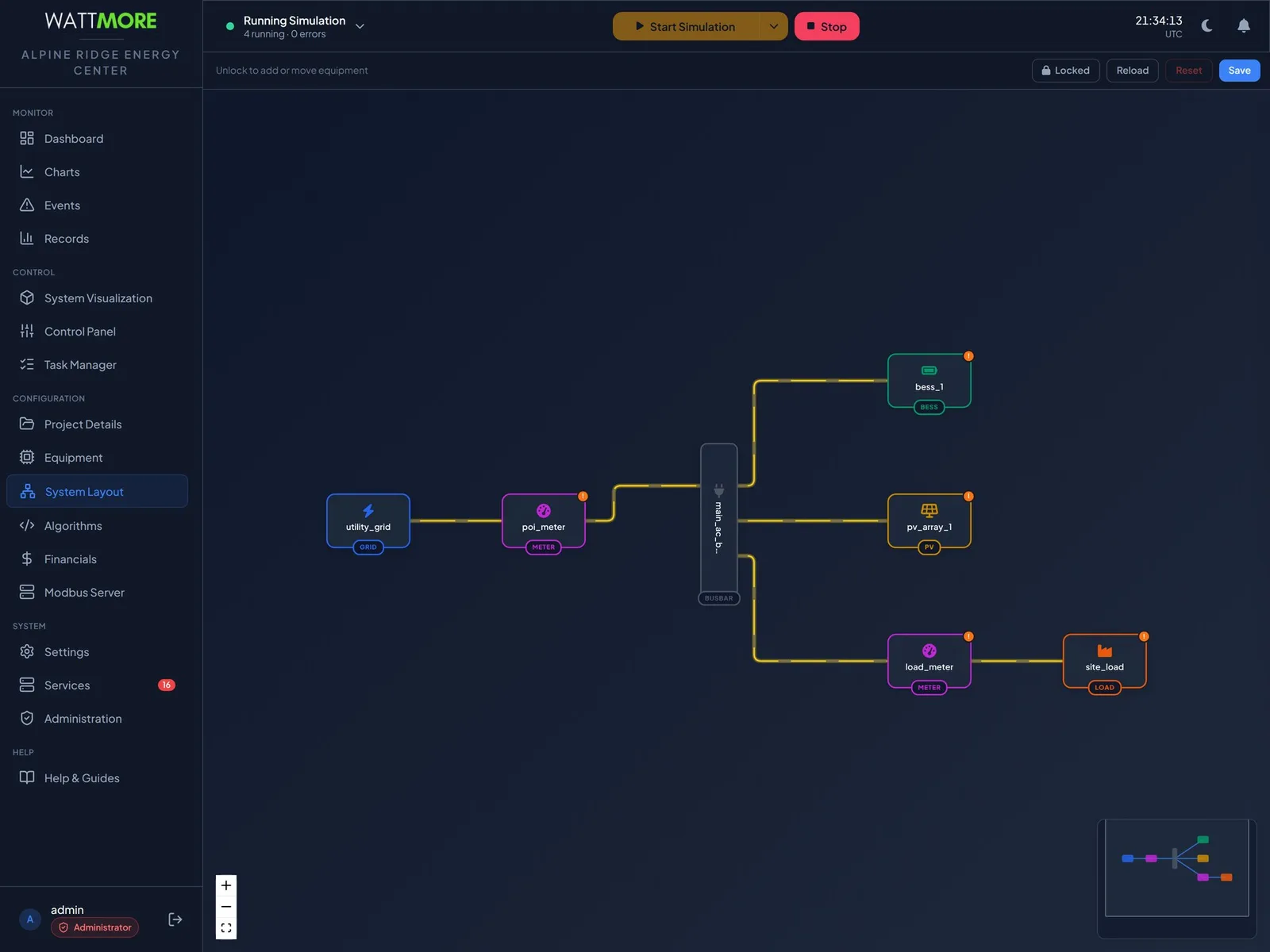Screen dimensions: 1270x952
Task: Expand the Running Simulation status dropdown
Action: [360, 26]
